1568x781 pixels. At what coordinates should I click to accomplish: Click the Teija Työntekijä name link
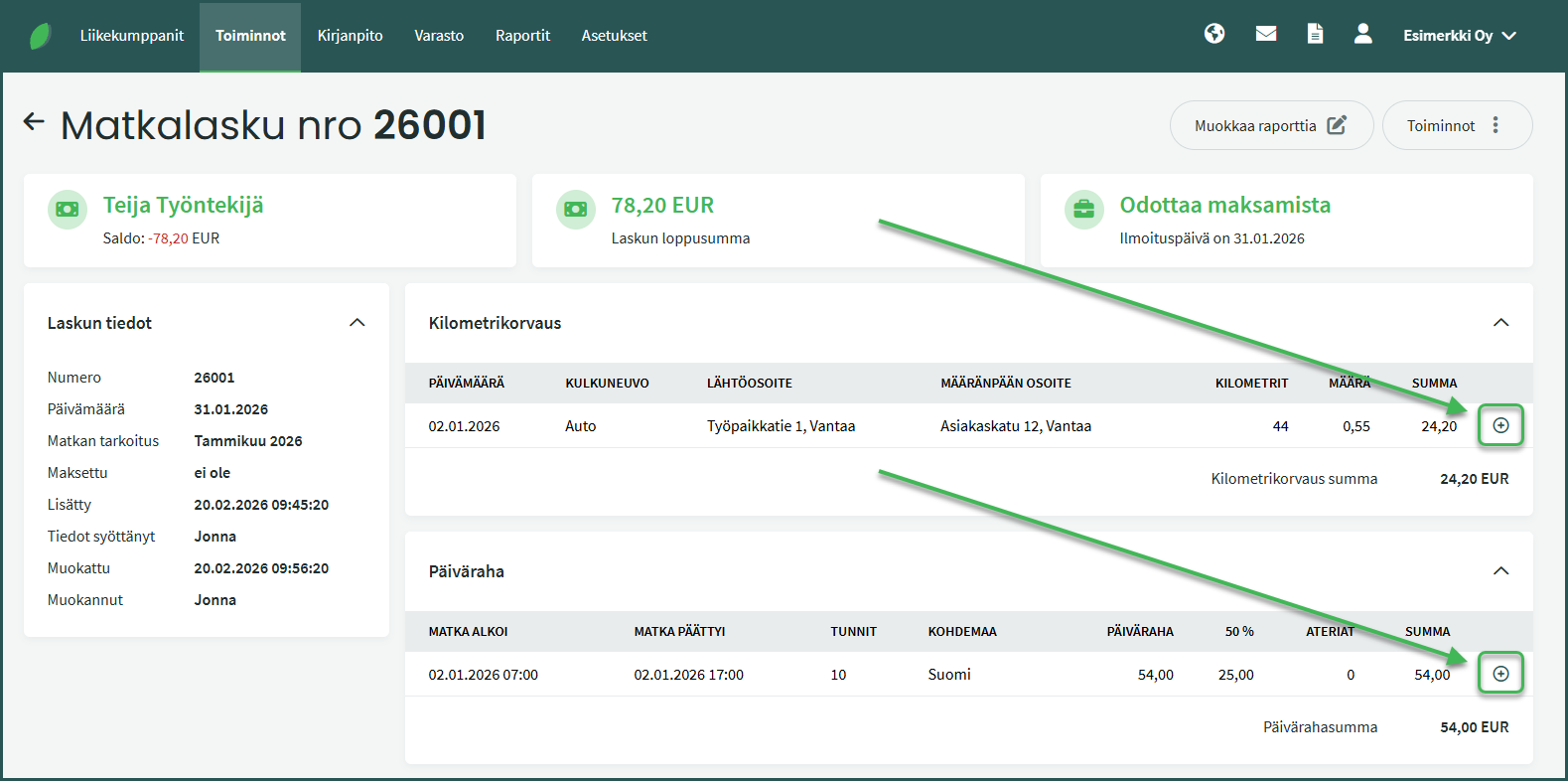(184, 205)
